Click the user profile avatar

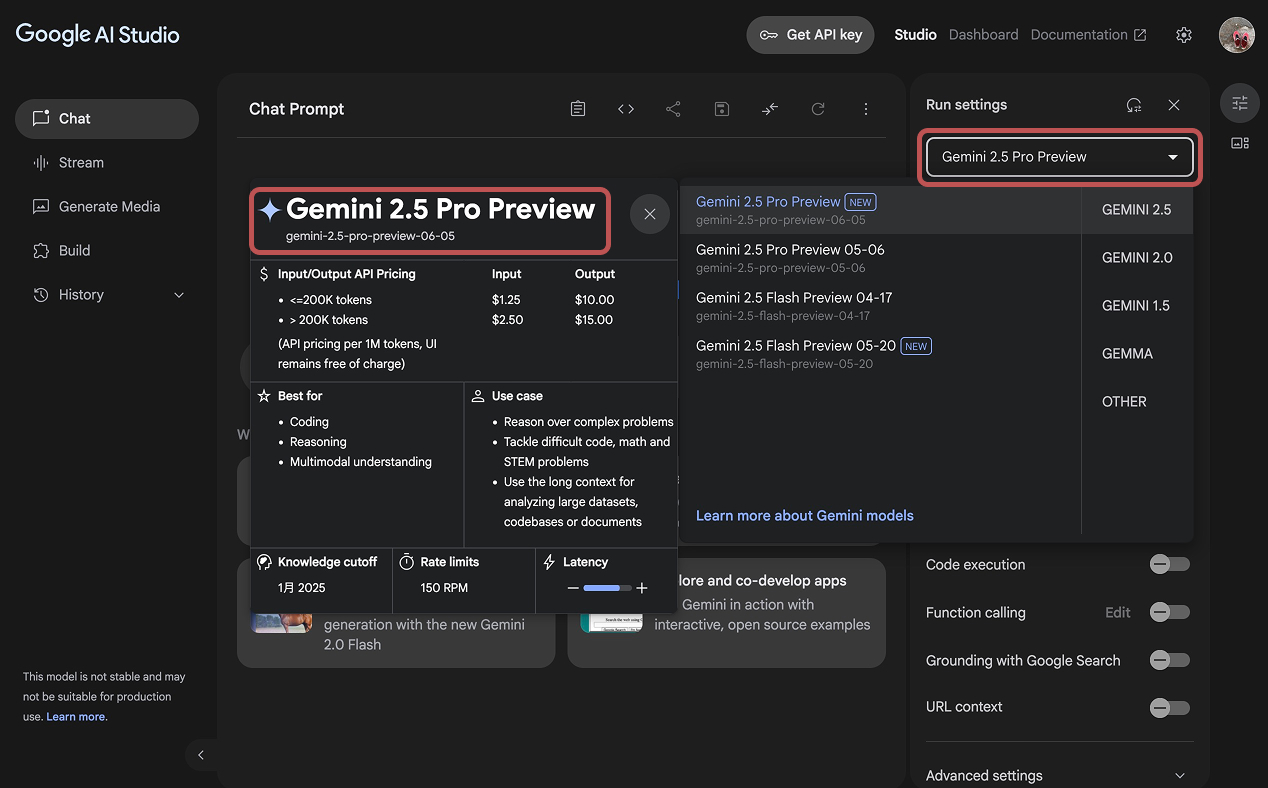pyautogui.click(x=1237, y=35)
